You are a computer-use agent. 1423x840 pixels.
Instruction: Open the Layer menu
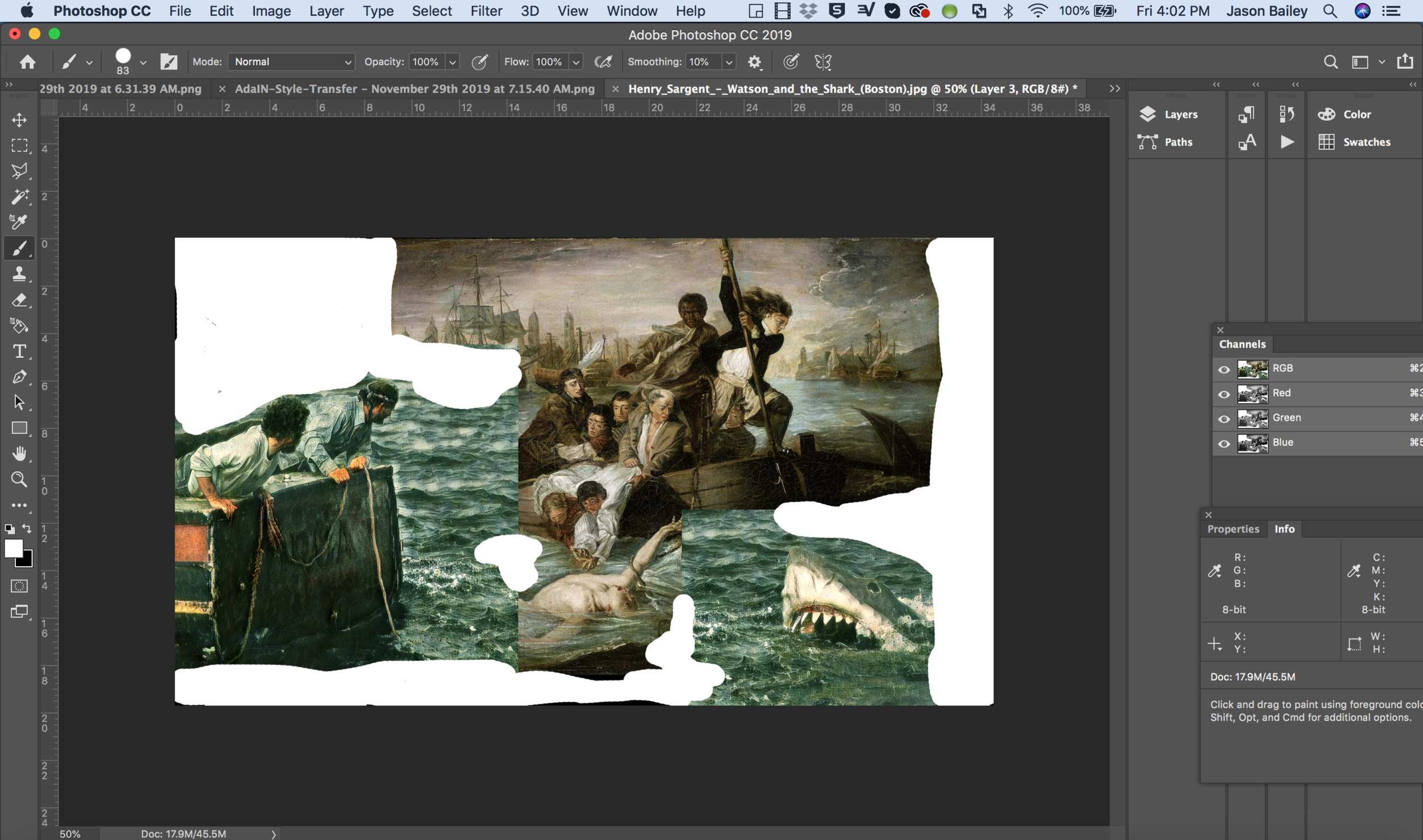coord(327,11)
